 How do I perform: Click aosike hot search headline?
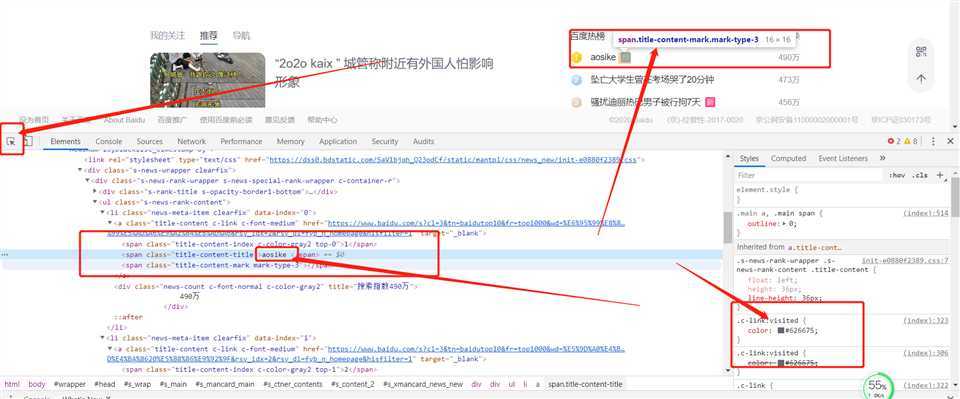(603, 57)
